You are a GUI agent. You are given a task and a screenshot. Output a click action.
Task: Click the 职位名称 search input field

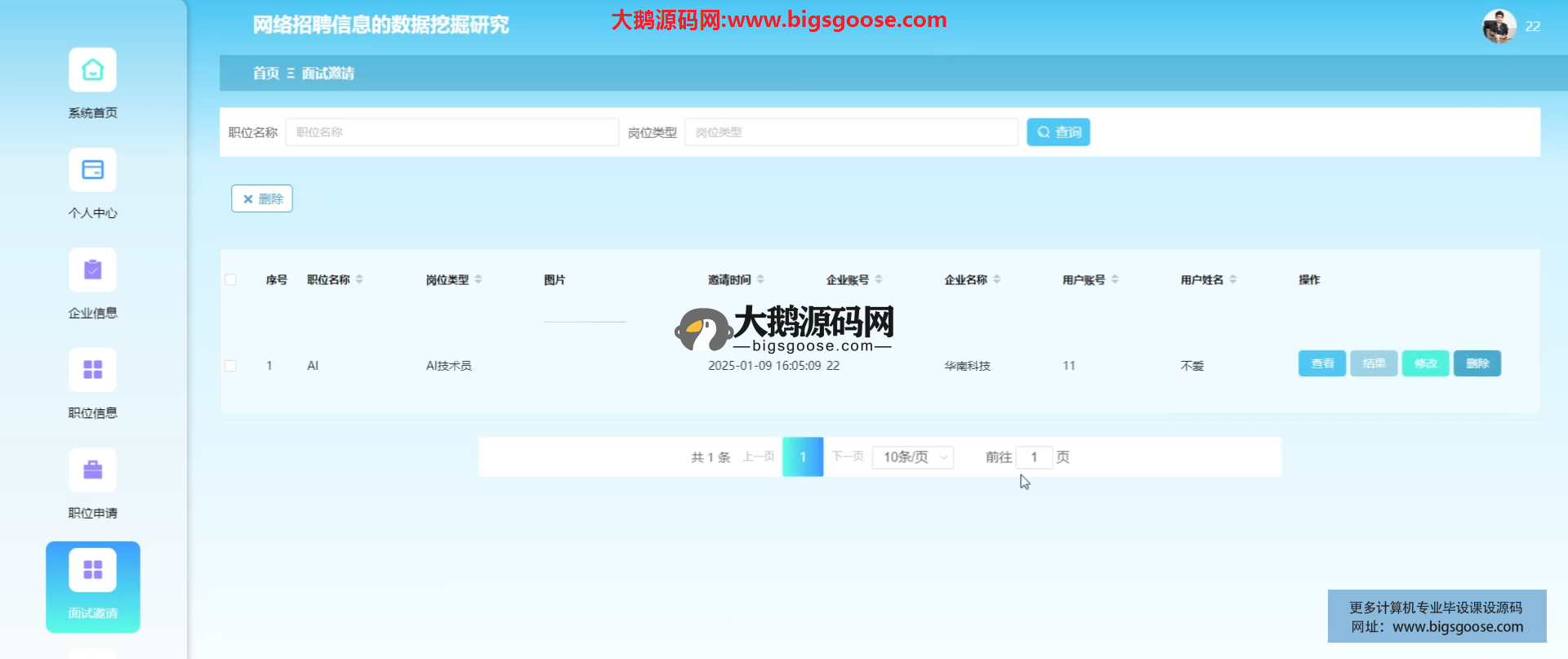(x=452, y=132)
